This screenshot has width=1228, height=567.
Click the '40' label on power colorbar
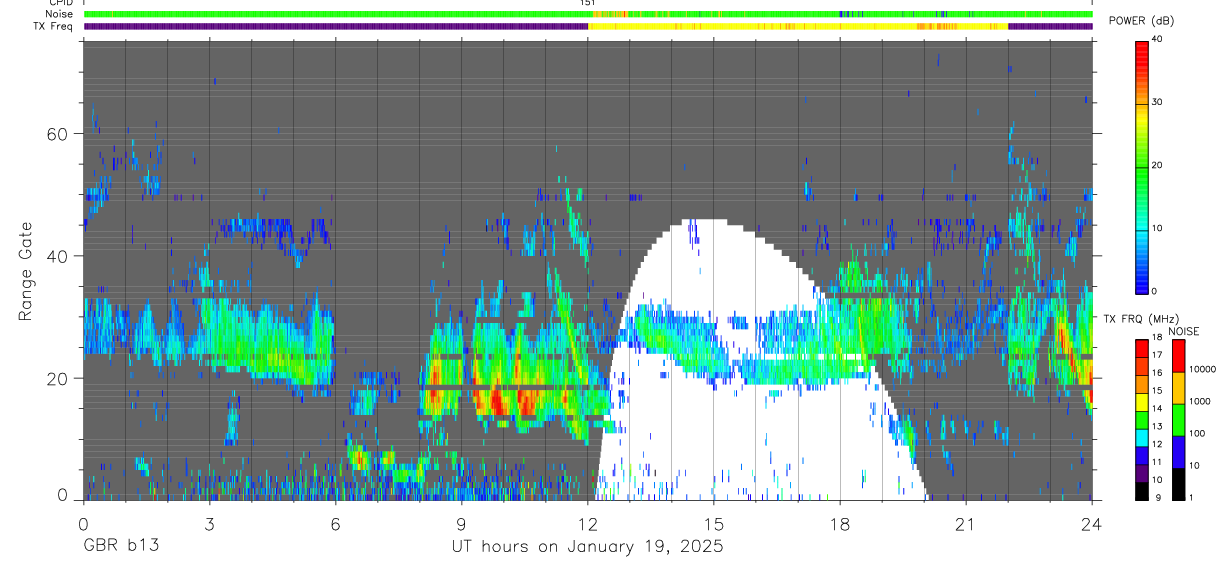pyautogui.click(x=1157, y=40)
